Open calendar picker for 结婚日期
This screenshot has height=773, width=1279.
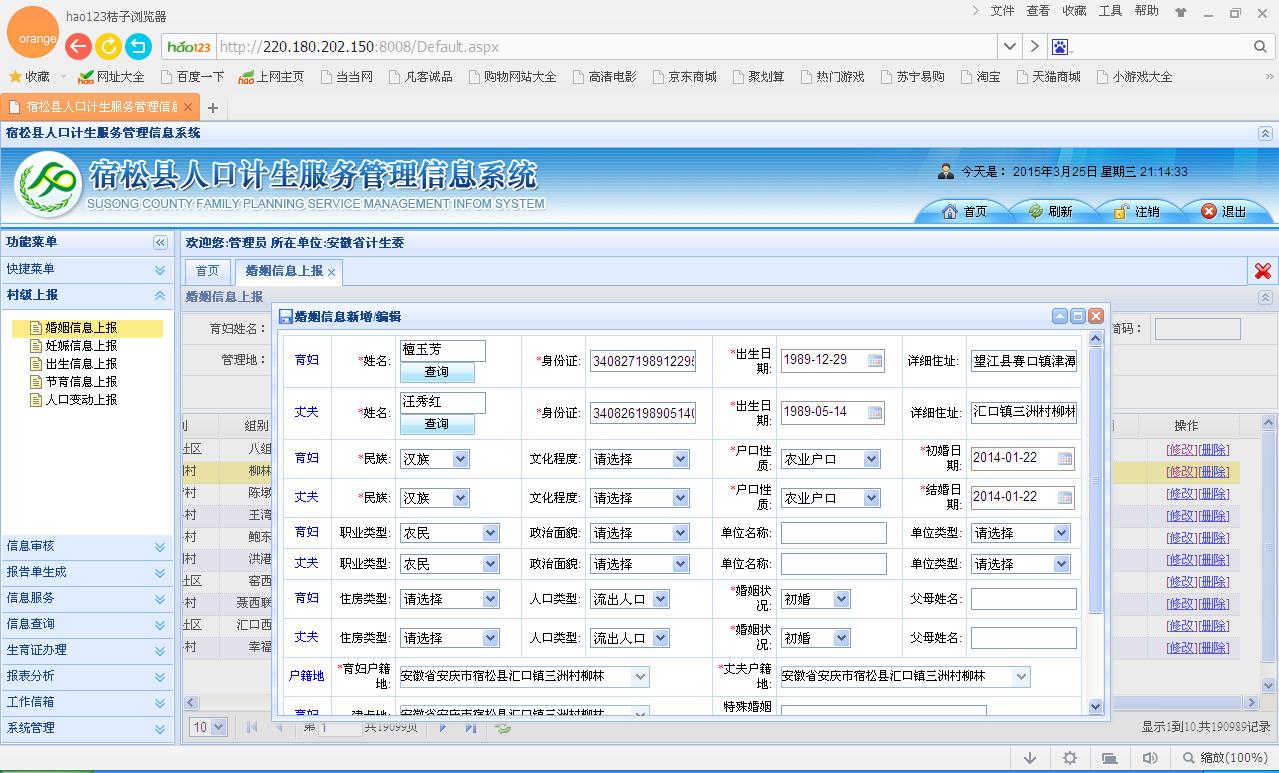pos(1065,496)
